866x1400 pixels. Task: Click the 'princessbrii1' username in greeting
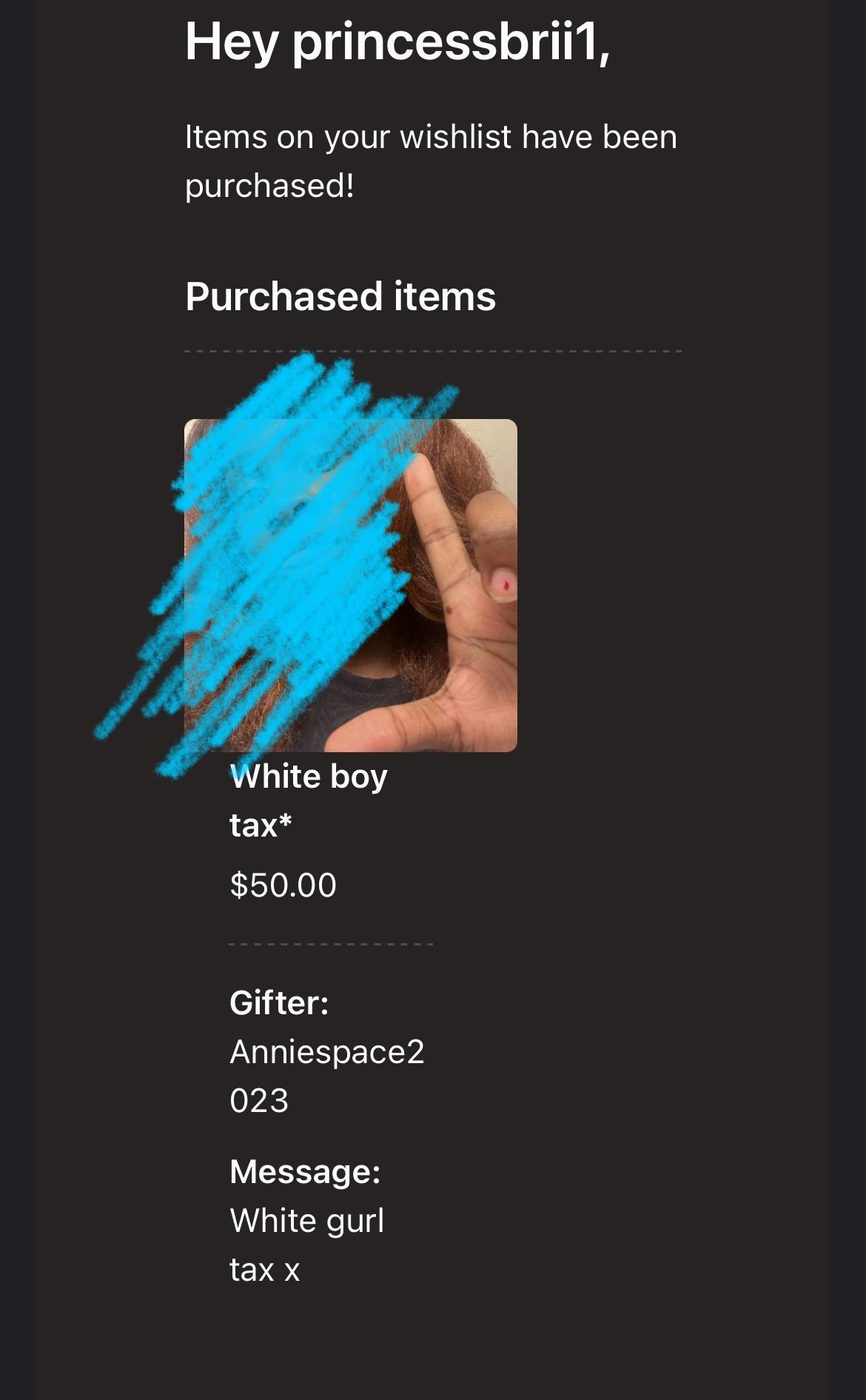click(x=451, y=42)
